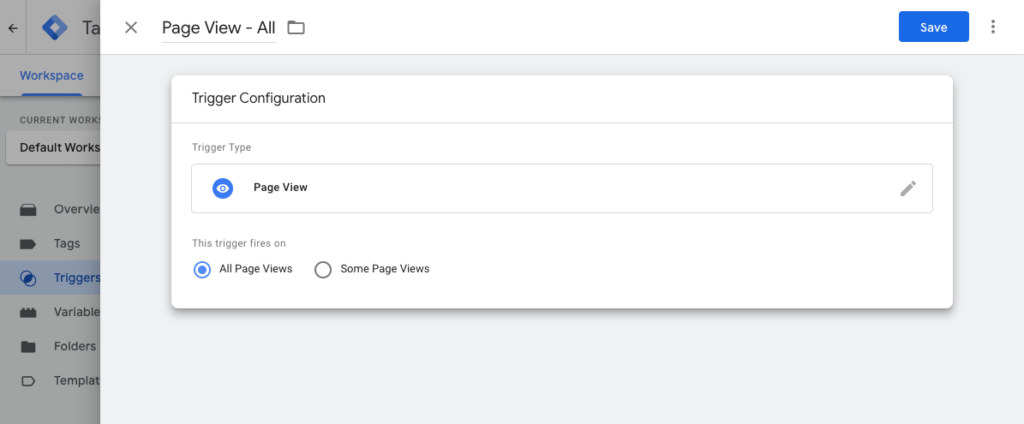Open the folder selector beside the trigger name
Screen dimensions: 1024x424
tap(296, 27)
